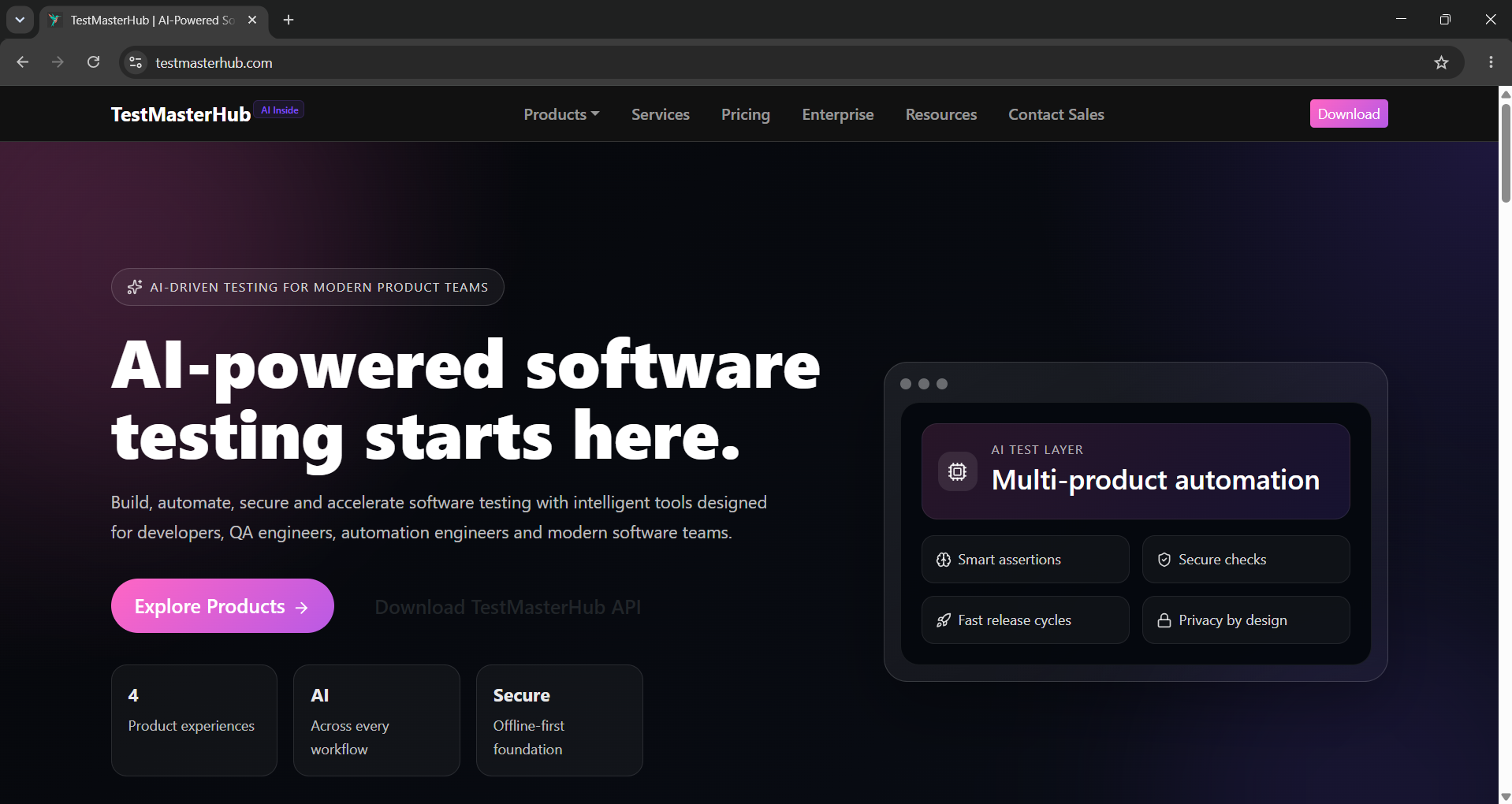Viewport: 1512px width, 804px height.
Task: Click the Multi-product automation heading
Action: tap(1156, 480)
